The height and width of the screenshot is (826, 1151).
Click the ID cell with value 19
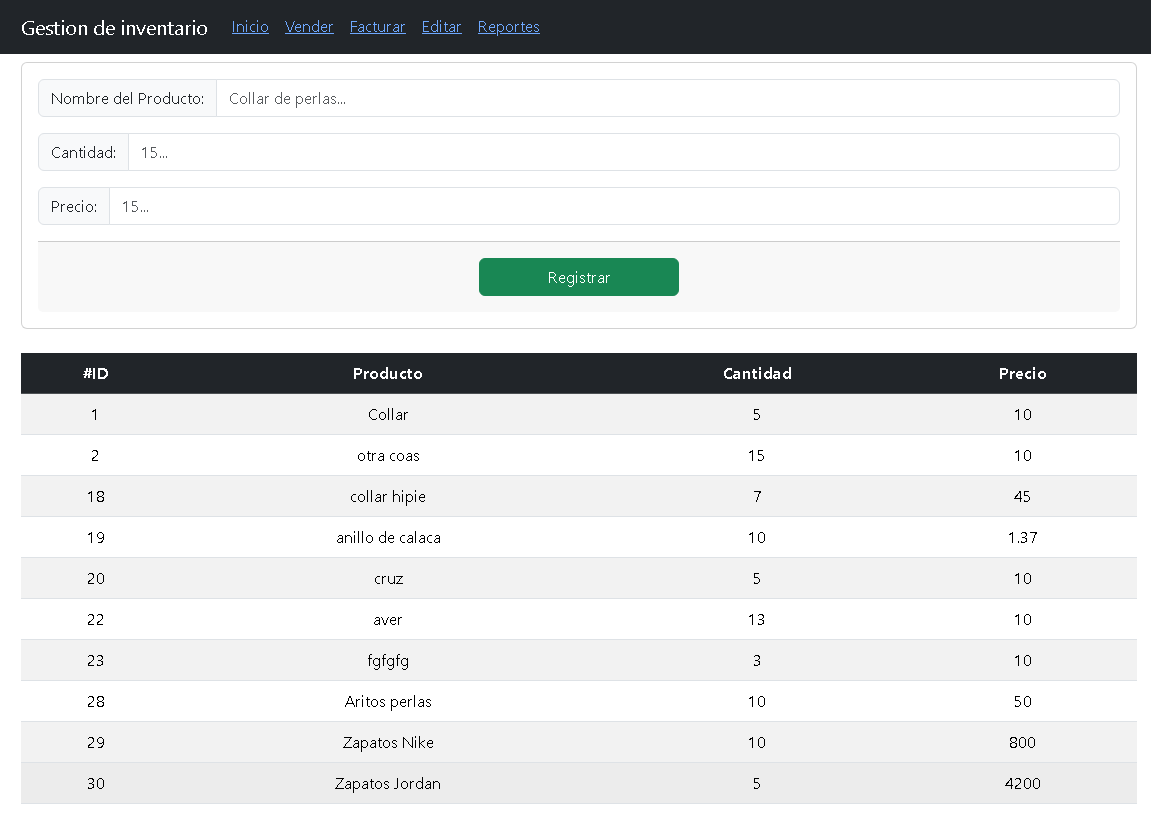pyautogui.click(x=95, y=538)
